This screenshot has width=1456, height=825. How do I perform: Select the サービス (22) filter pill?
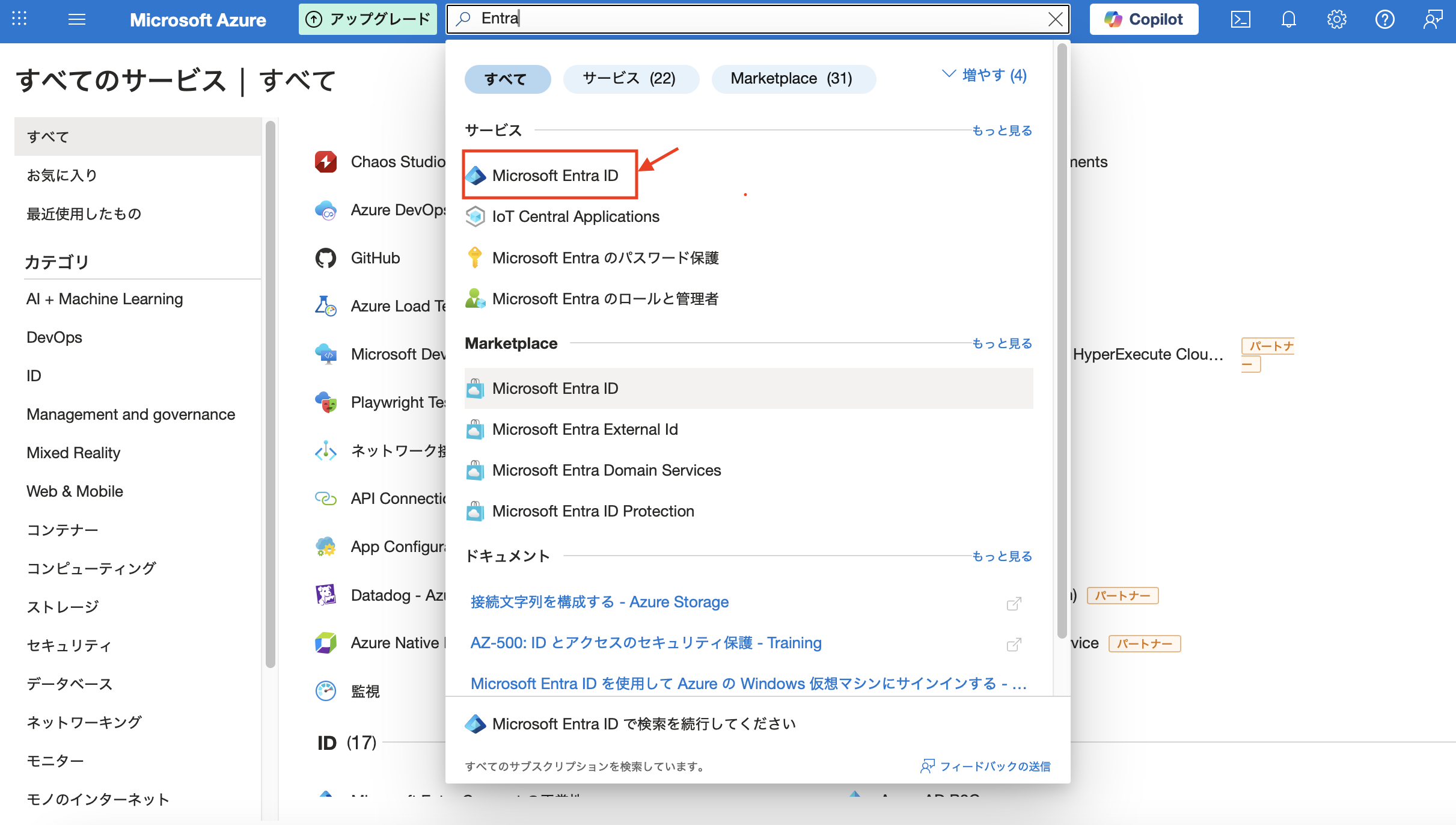pyautogui.click(x=630, y=79)
